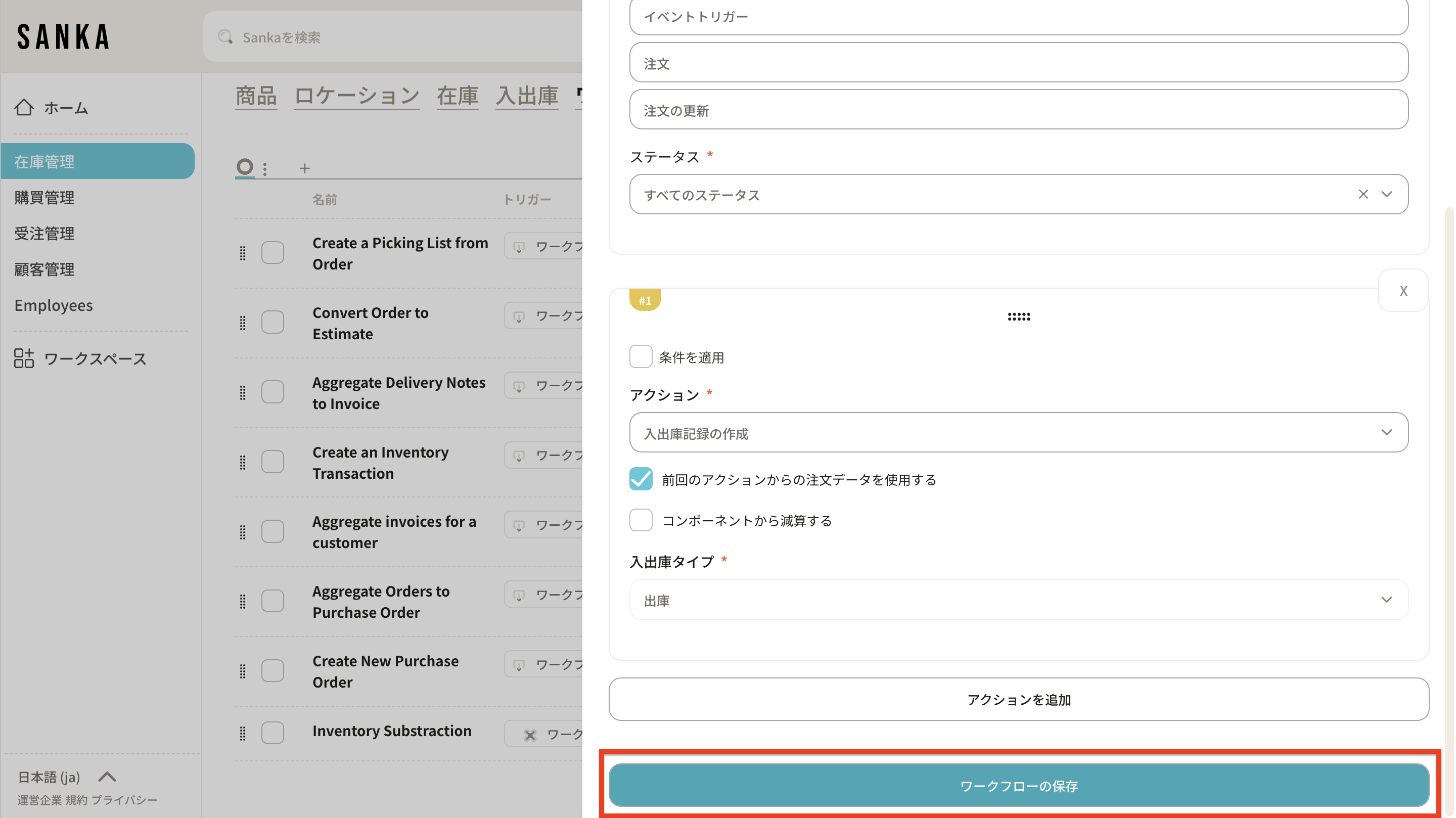The image size is (1456, 818).
Task: Click drag handle beside Convert Order to Estimate
Action: point(243,323)
